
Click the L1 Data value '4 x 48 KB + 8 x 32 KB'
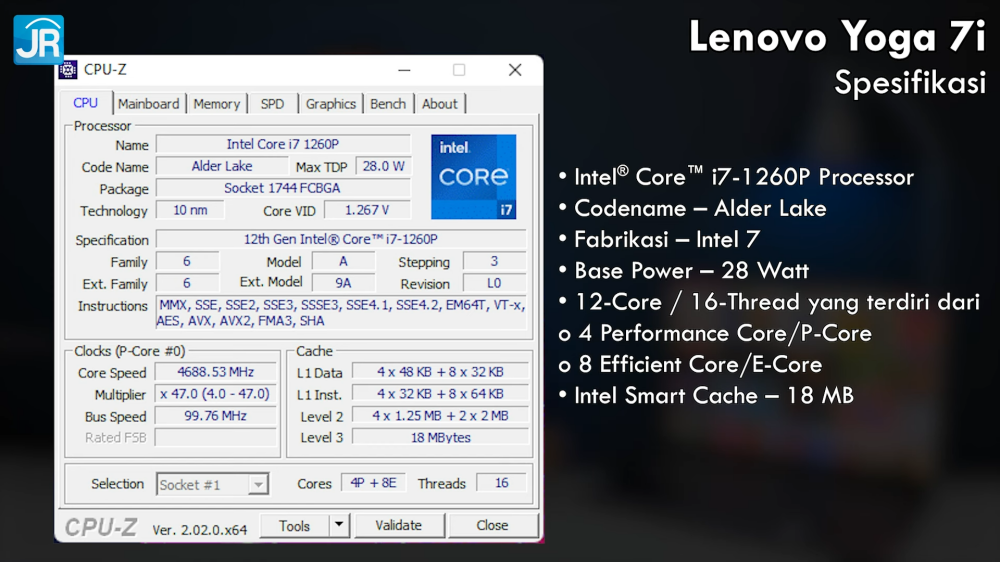(440, 372)
